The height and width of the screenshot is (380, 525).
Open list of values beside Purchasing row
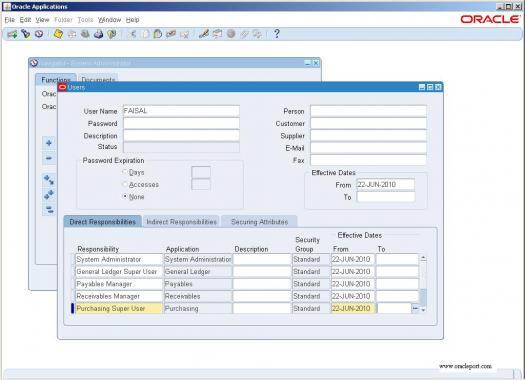pos(415,308)
